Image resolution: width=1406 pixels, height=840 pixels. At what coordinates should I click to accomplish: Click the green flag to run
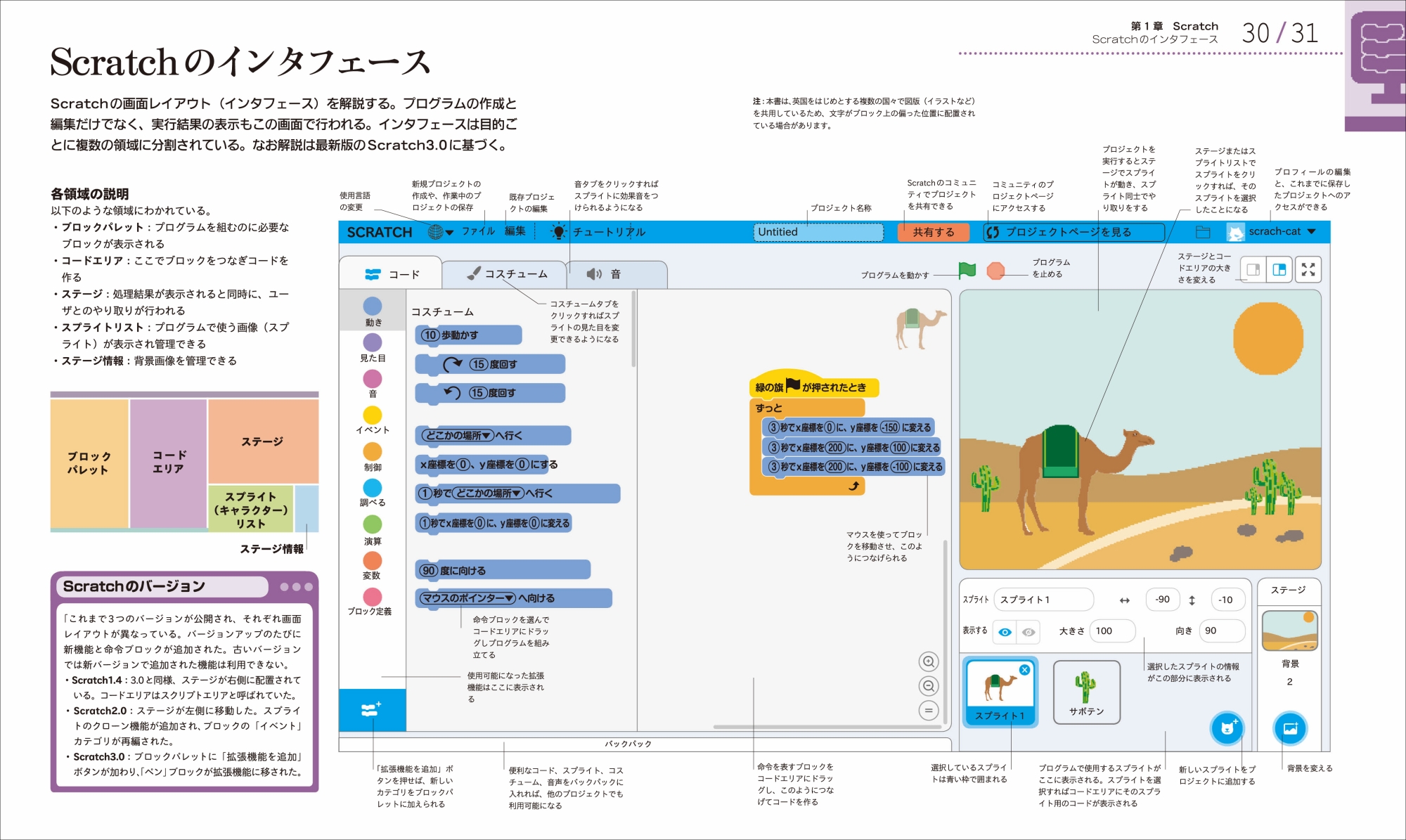[x=967, y=270]
